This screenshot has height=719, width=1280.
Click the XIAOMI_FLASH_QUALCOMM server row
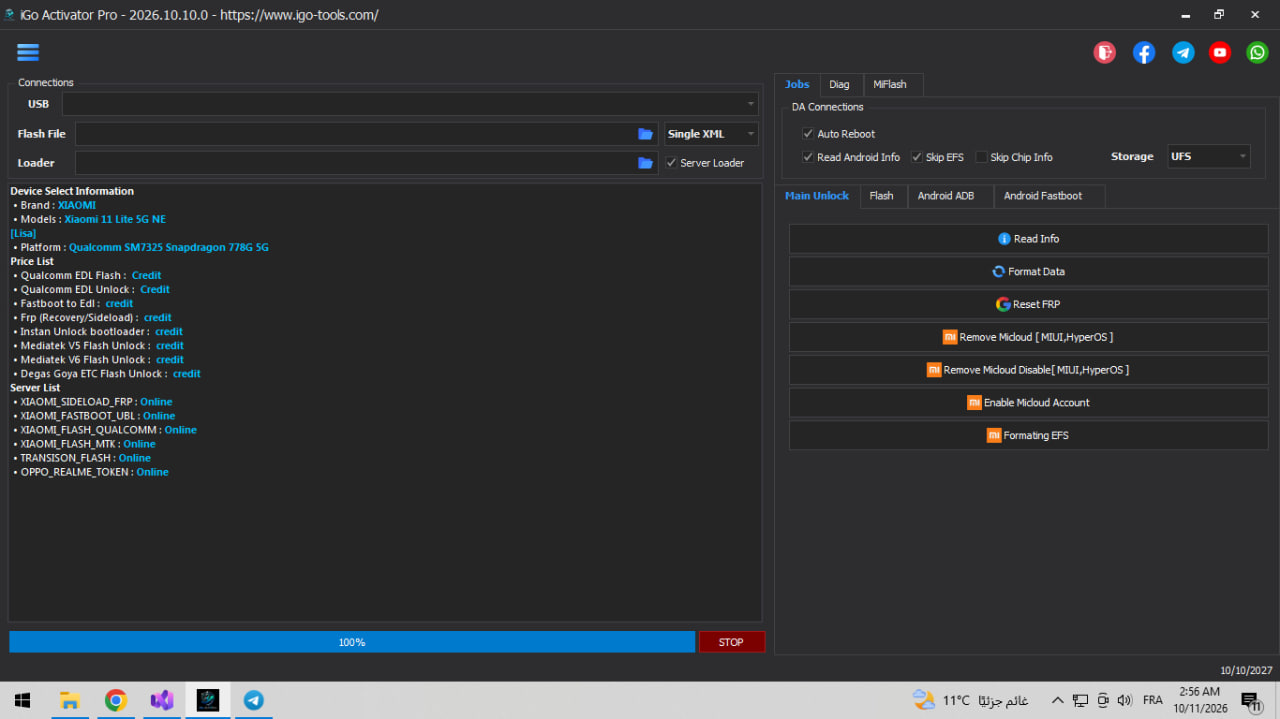pyautogui.click(x=105, y=429)
